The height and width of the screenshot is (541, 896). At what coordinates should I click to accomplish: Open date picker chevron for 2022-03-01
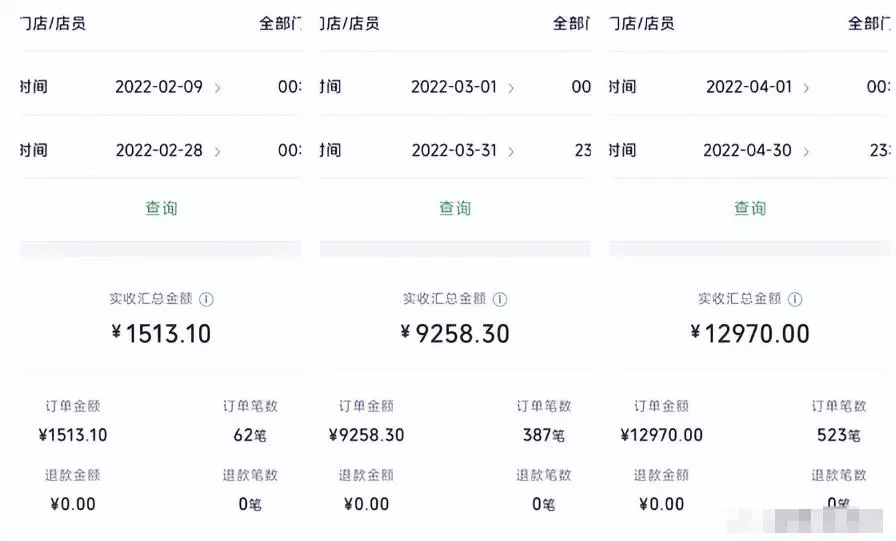[x=511, y=88]
